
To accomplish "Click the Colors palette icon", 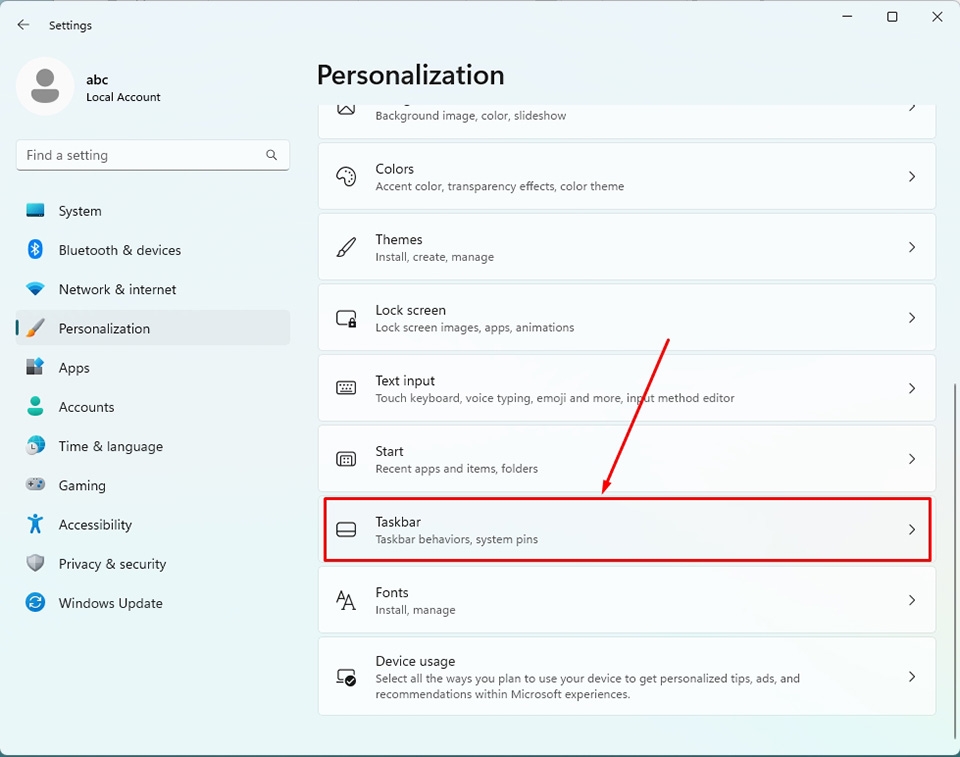I will 346,176.
